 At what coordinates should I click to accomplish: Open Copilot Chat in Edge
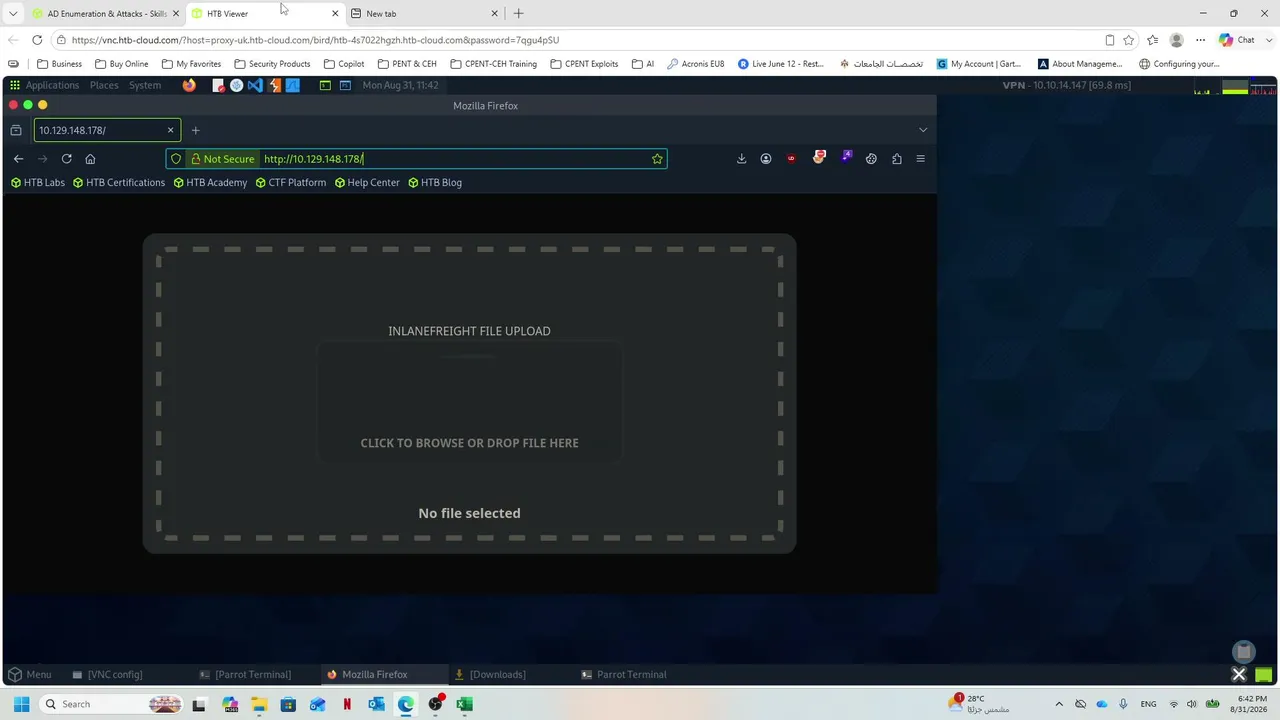[x=1237, y=40]
